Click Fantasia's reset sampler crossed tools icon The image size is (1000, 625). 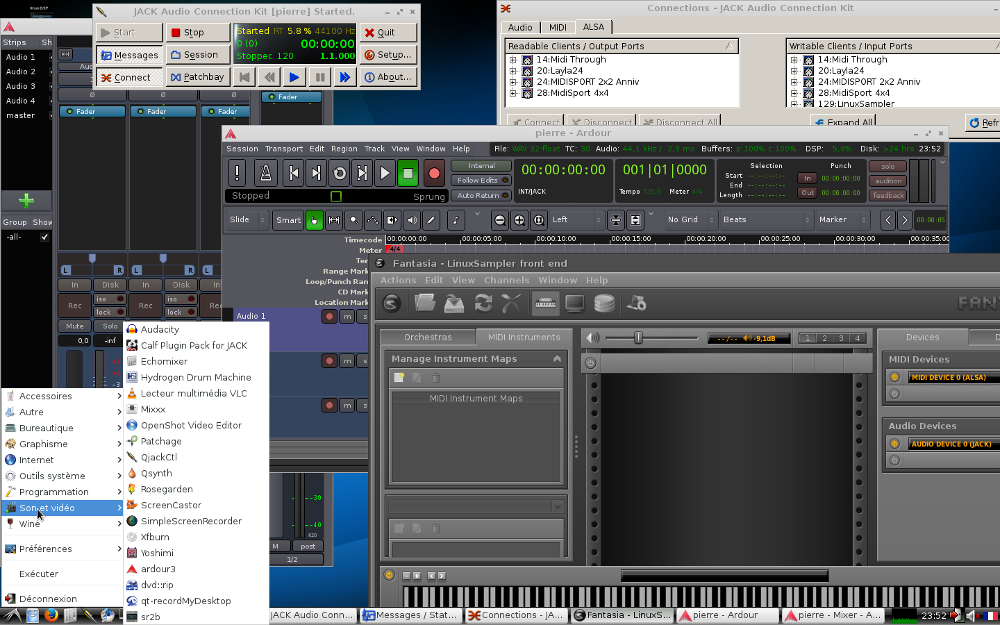(x=511, y=303)
